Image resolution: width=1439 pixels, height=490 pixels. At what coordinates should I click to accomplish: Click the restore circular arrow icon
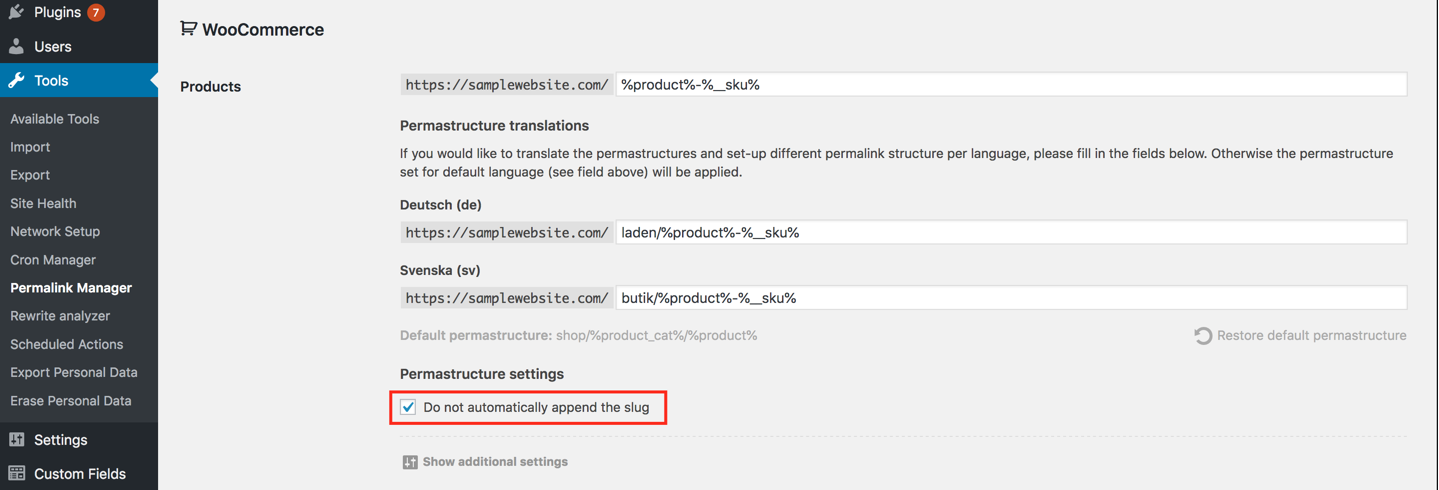(x=1203, y=336)
